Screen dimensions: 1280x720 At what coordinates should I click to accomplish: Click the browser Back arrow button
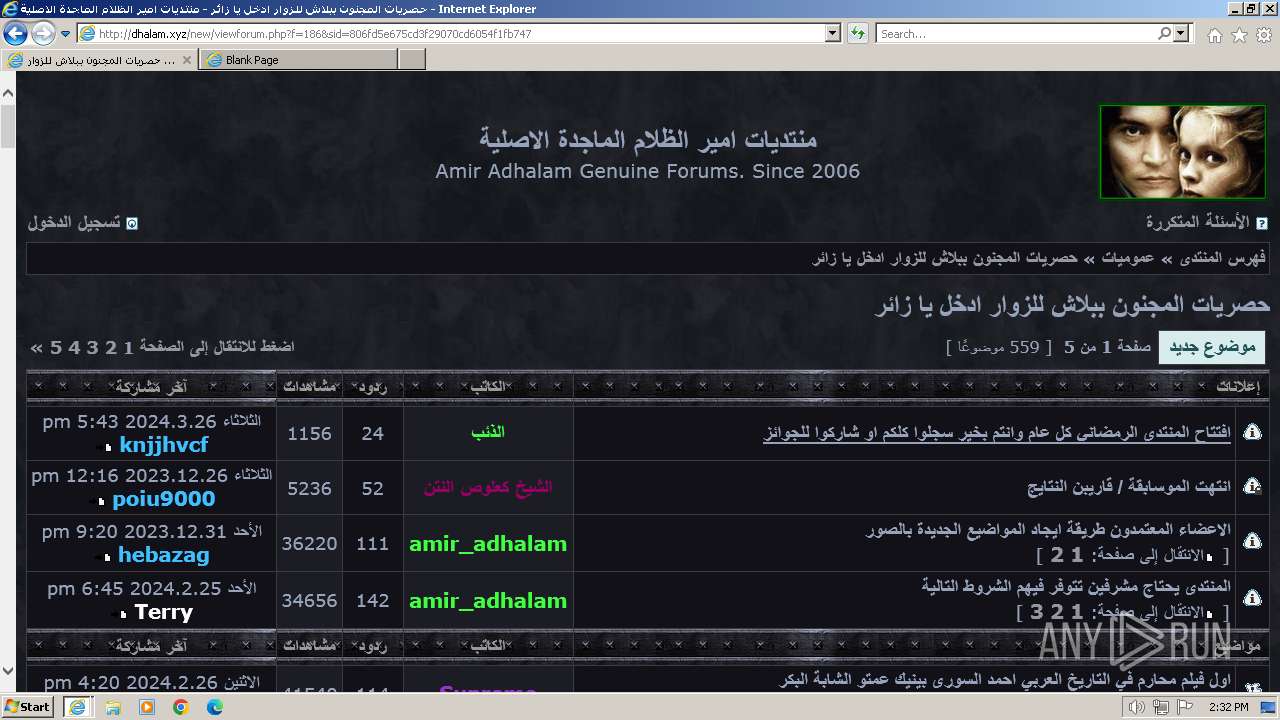click(x=15, y=33)
